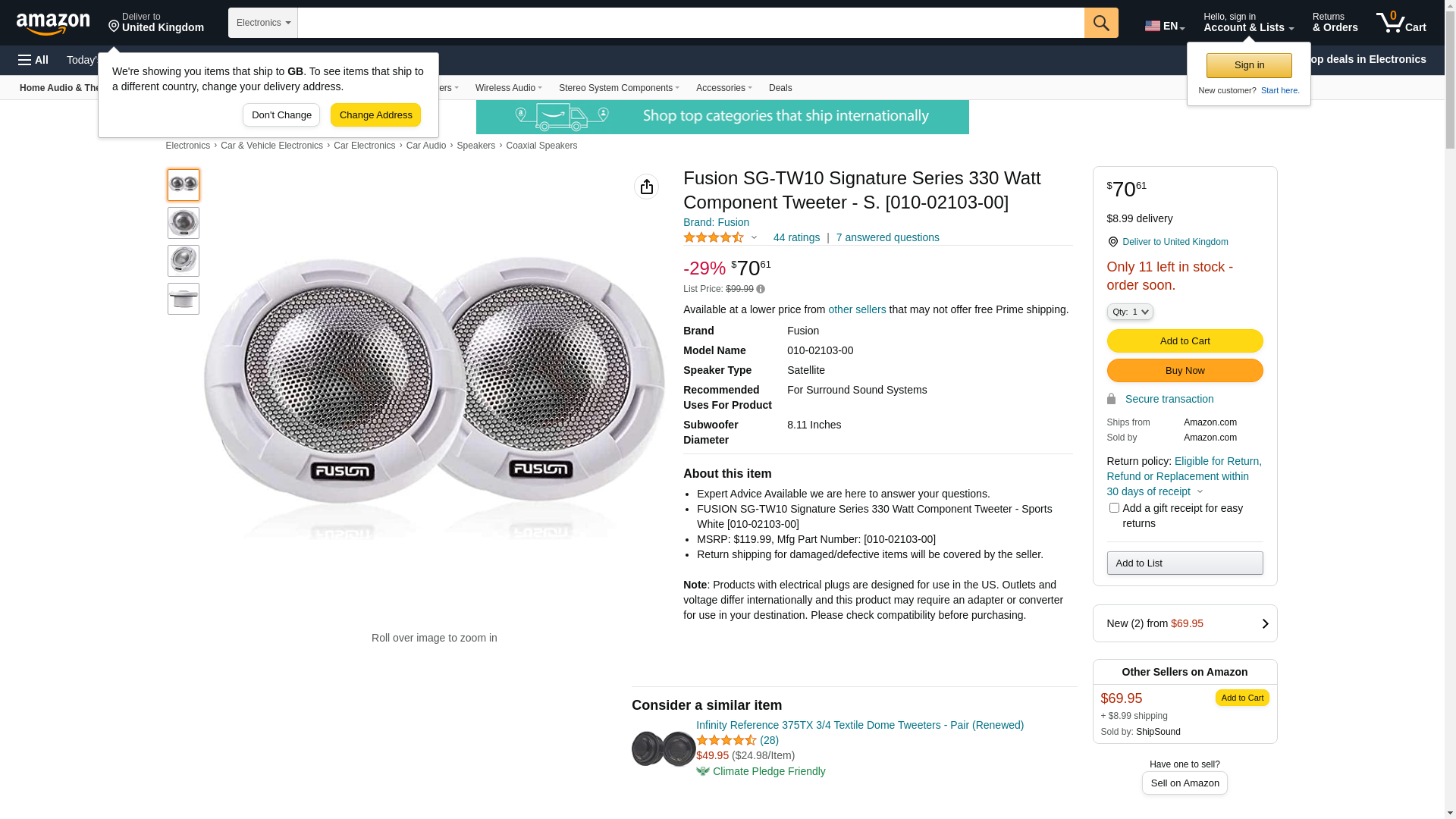Click the Buy Now button
Image resolution: width=1456 pixels, height=819 pixels.
[1185, 371]
